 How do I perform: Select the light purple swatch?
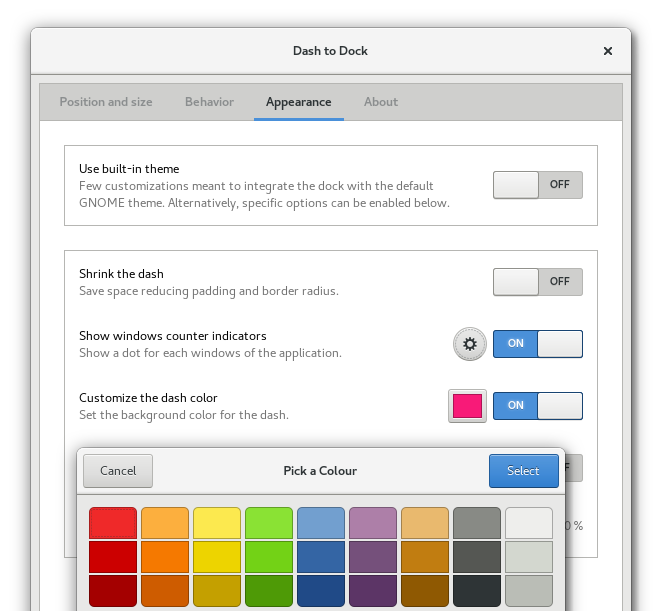tap(373, 523)
